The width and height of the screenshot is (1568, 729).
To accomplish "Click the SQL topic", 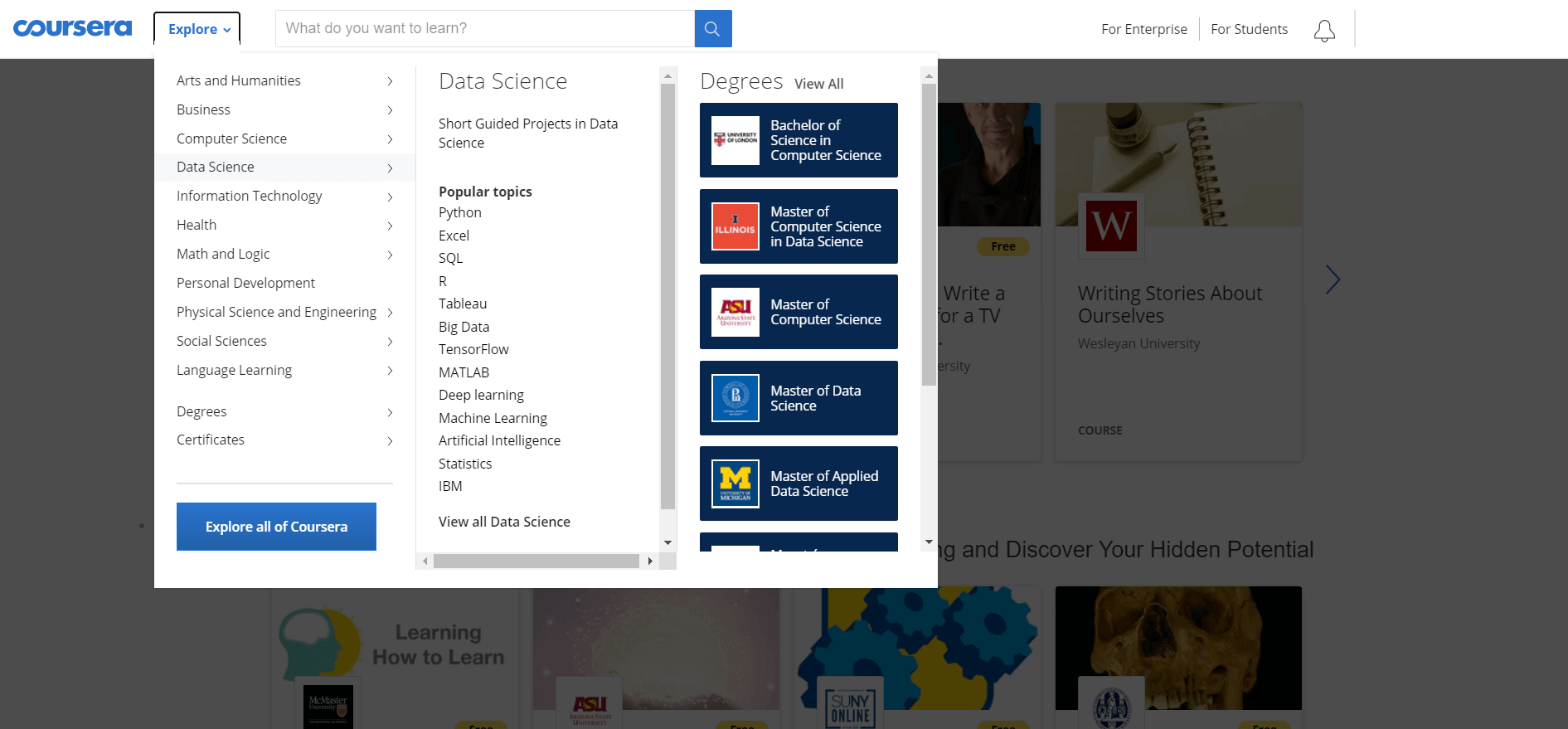I will tap(450, 258).
